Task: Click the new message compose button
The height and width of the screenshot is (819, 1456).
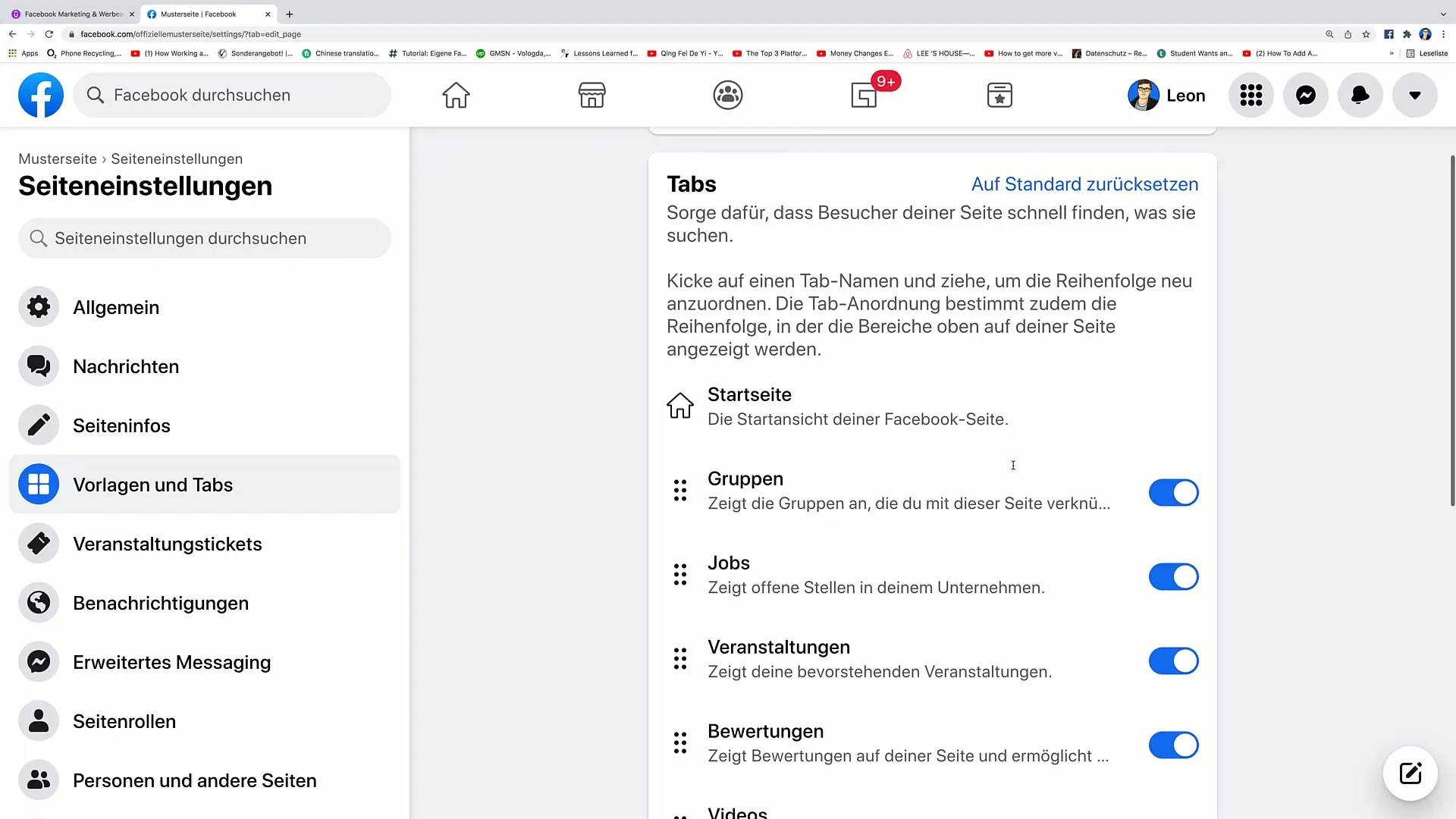Action: pos(1410,773)
